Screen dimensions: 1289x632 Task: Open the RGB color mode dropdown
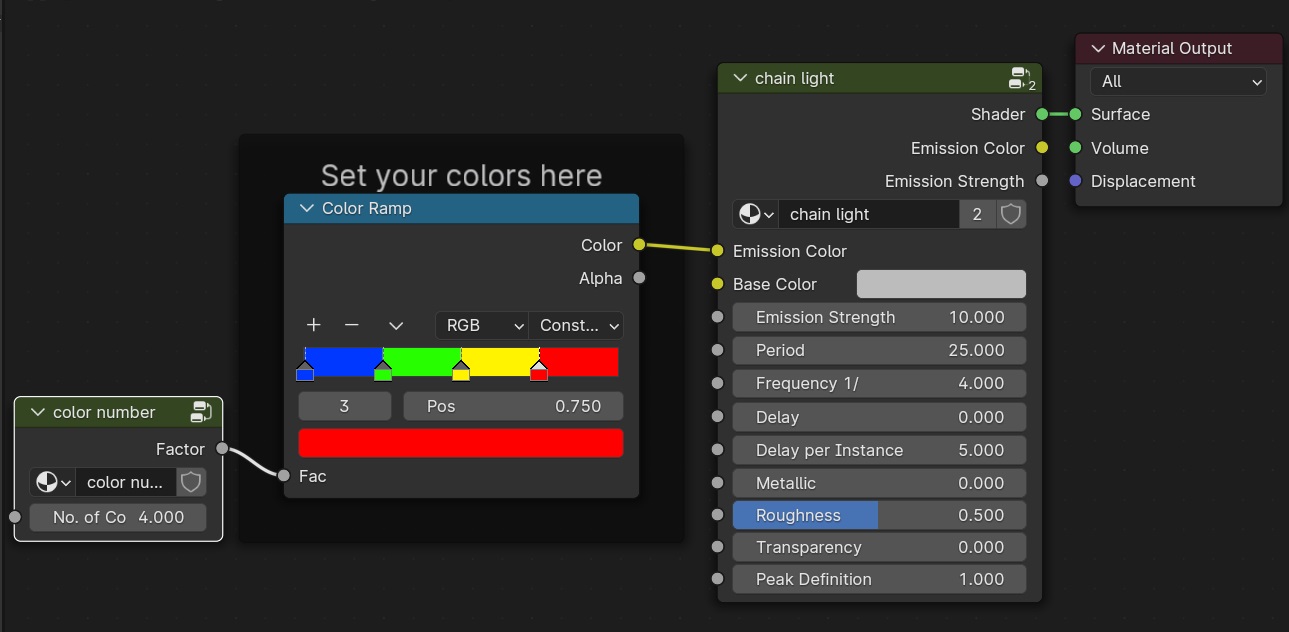[482, 325]
